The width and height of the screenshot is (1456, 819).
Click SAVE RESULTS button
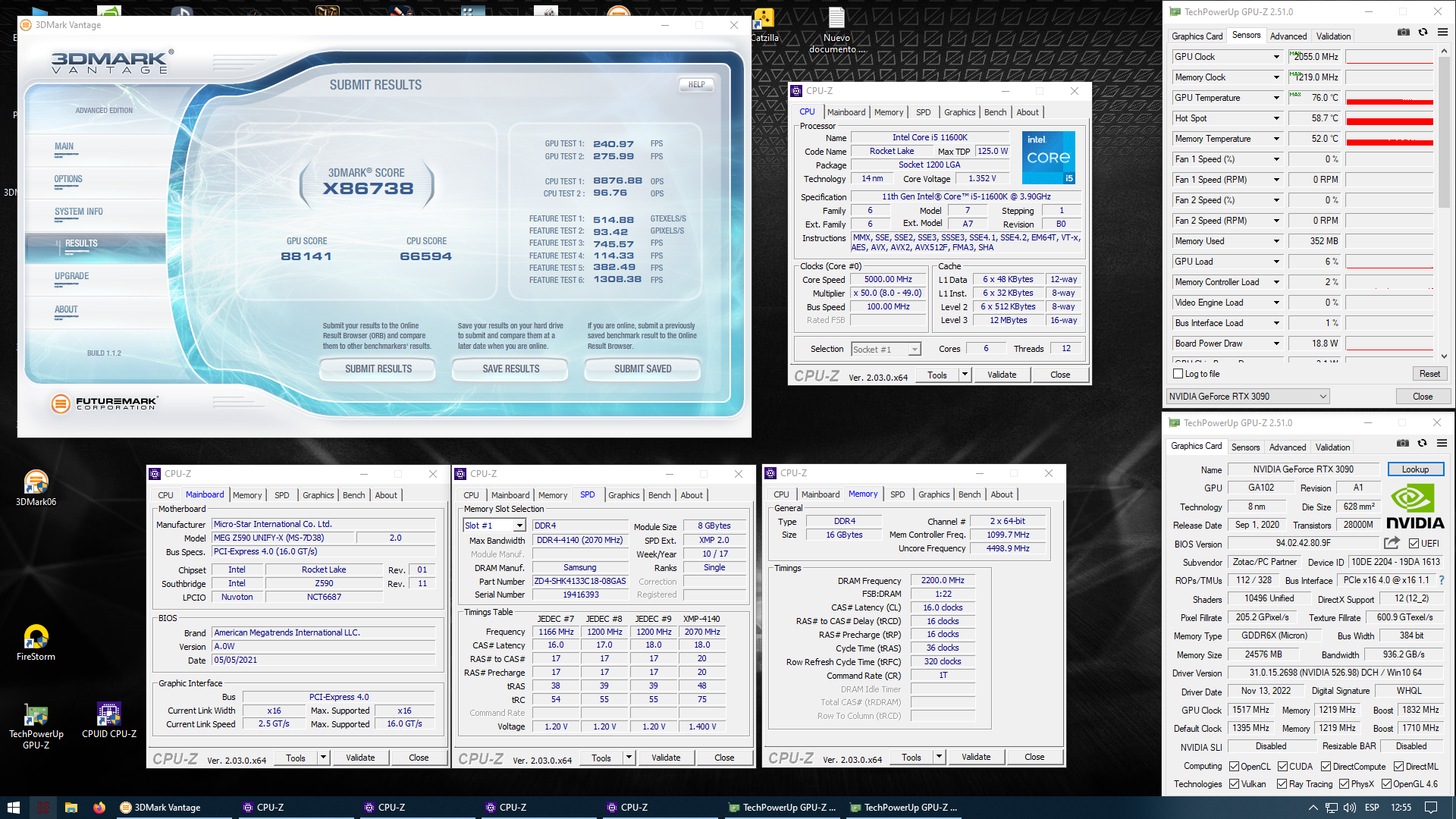click(510, 369)
